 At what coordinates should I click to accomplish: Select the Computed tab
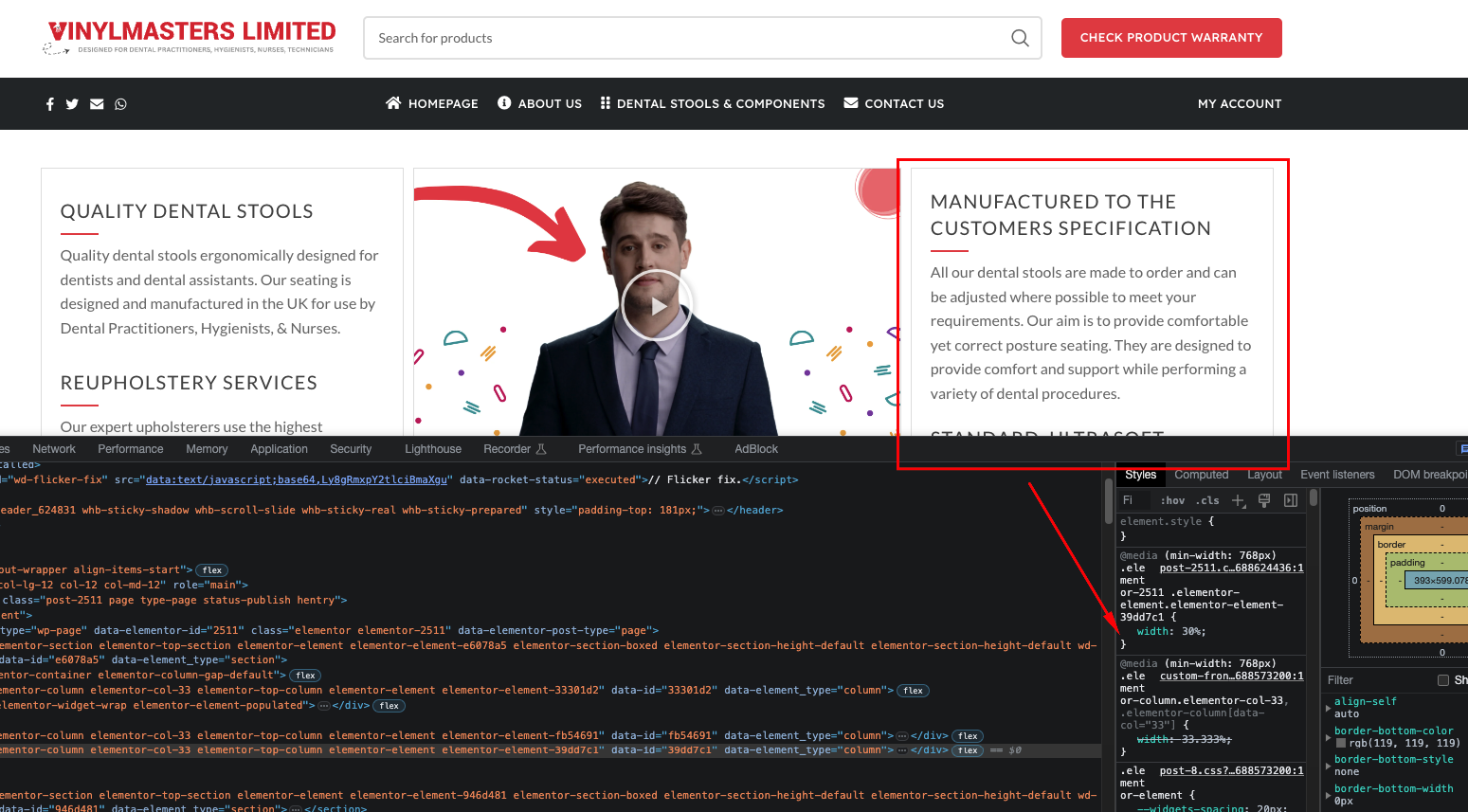(x=1202, y=475)
